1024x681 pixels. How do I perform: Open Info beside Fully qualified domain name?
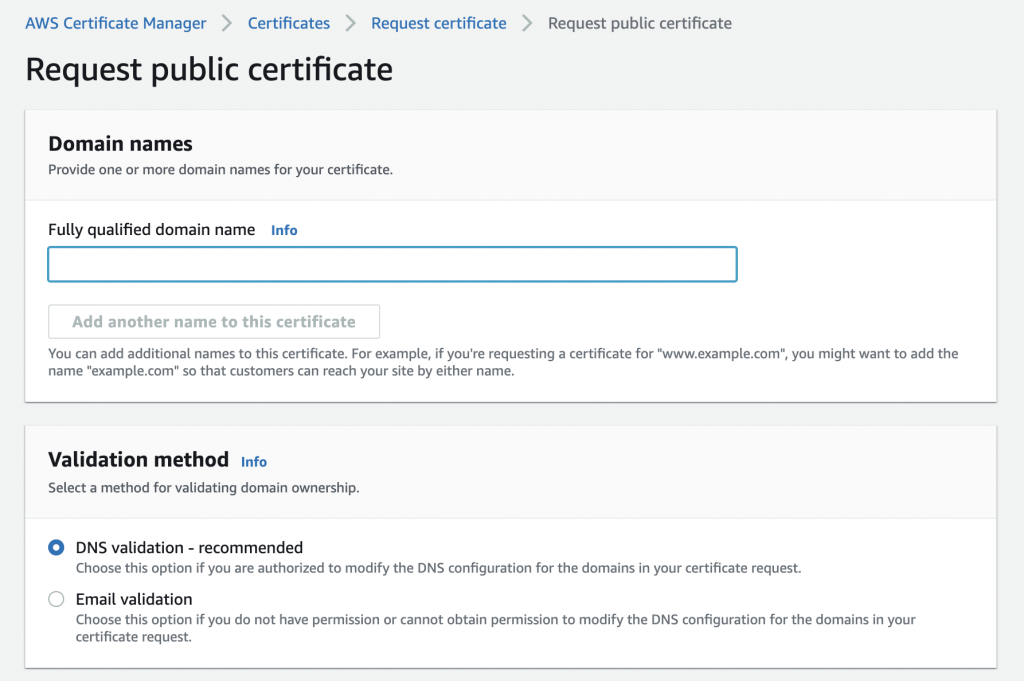284,230
